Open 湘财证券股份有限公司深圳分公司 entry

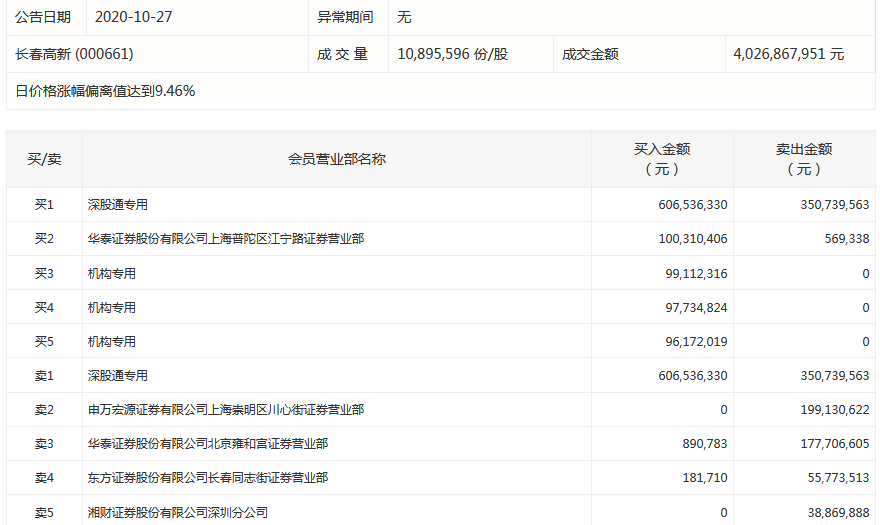coord(177,512)
